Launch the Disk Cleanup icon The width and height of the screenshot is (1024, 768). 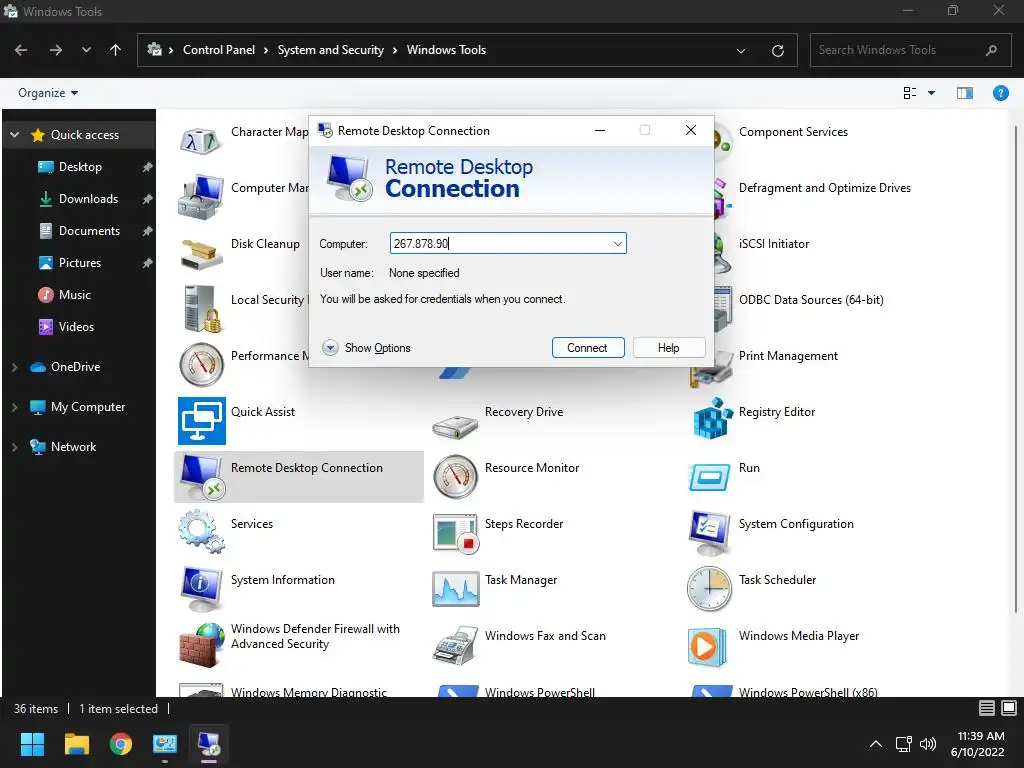coord(201,253)
